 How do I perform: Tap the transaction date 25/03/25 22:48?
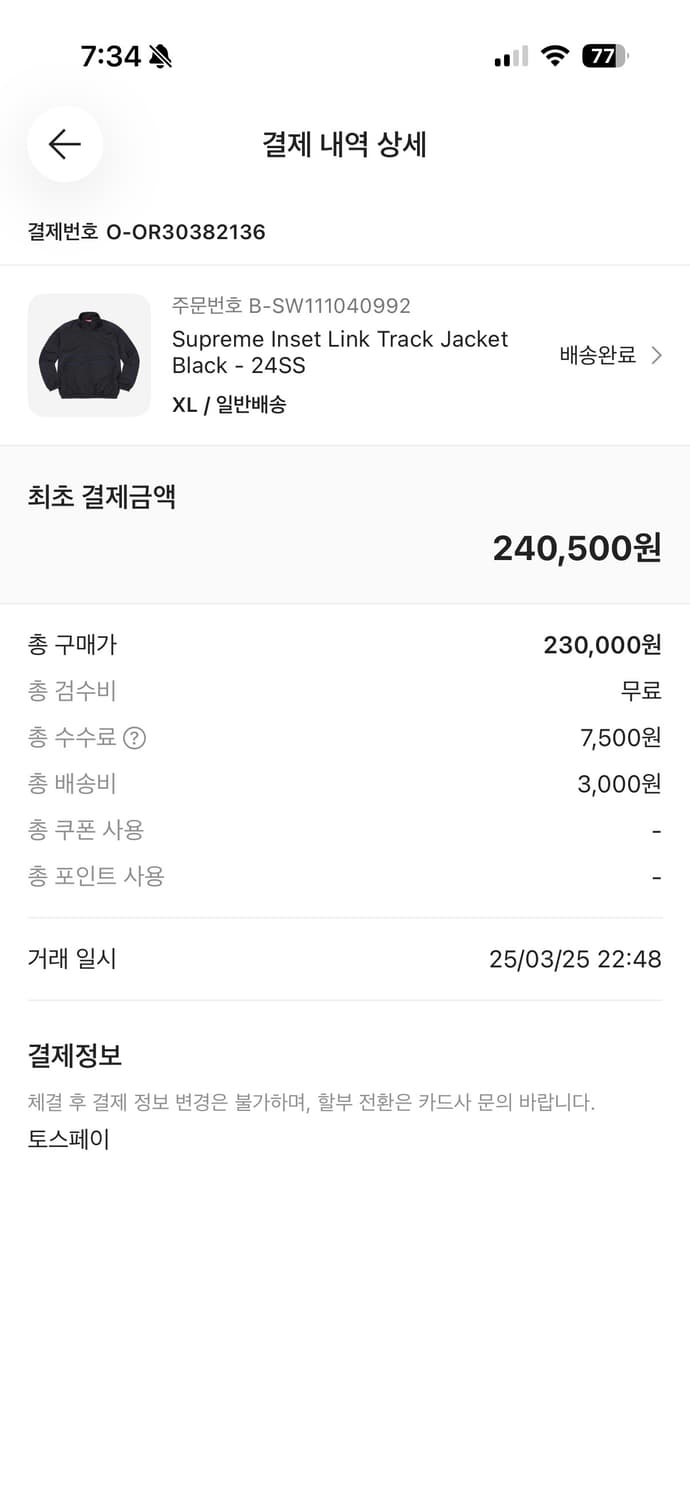[574, 958]
